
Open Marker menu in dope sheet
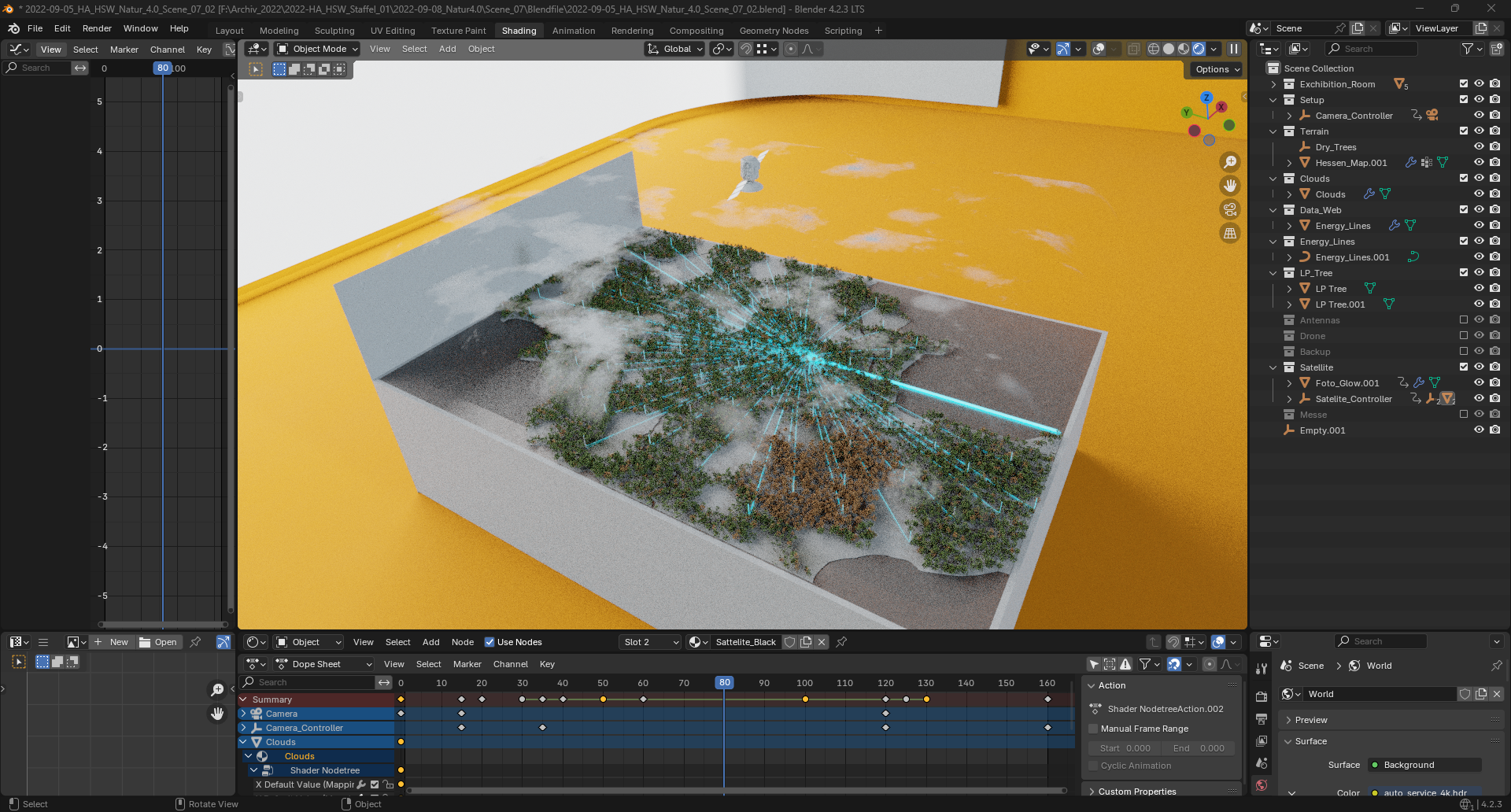467,664
